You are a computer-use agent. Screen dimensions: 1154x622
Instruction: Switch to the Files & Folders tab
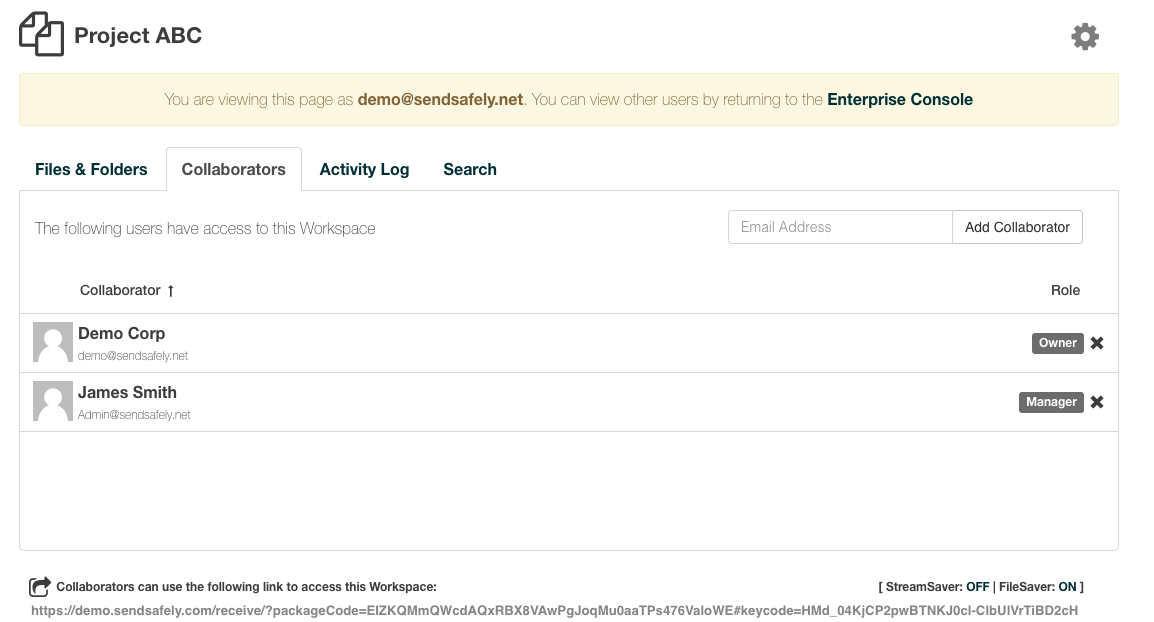(x=91, y=169)
